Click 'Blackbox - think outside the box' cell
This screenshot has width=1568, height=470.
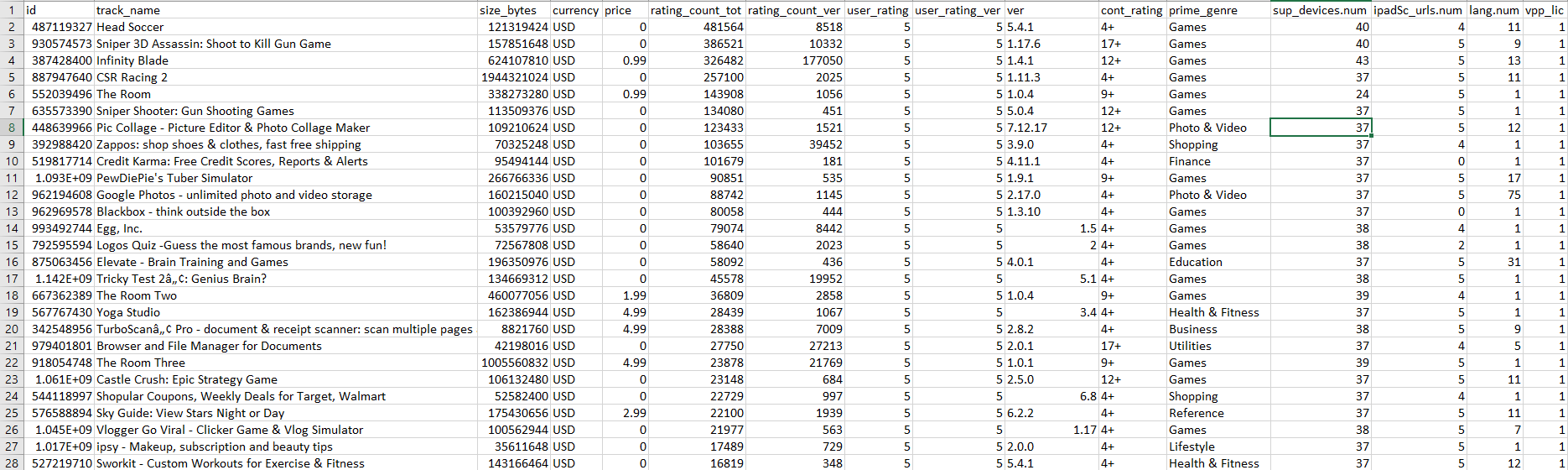point(285,211)
